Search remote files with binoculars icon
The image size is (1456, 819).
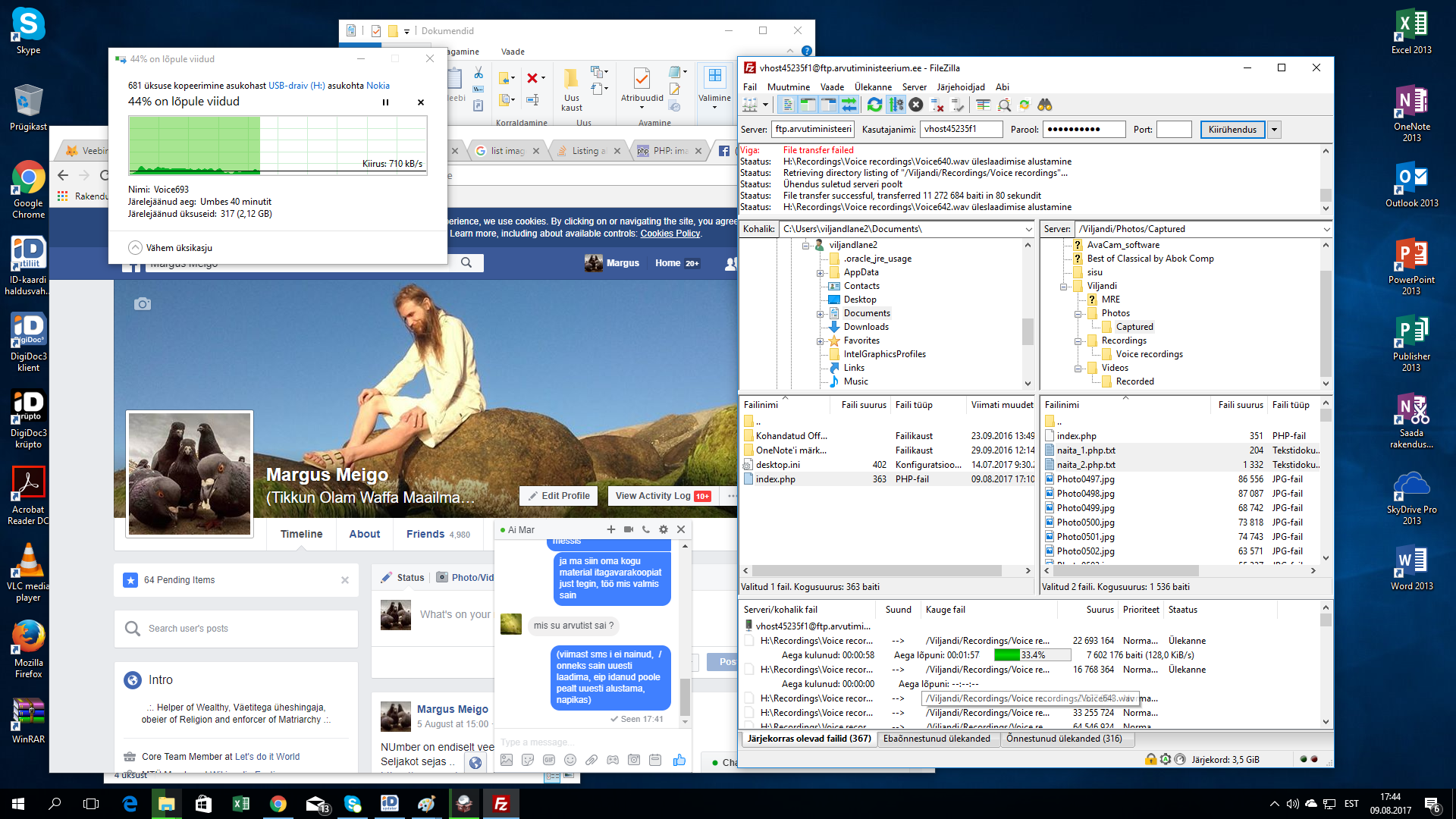1045,105
